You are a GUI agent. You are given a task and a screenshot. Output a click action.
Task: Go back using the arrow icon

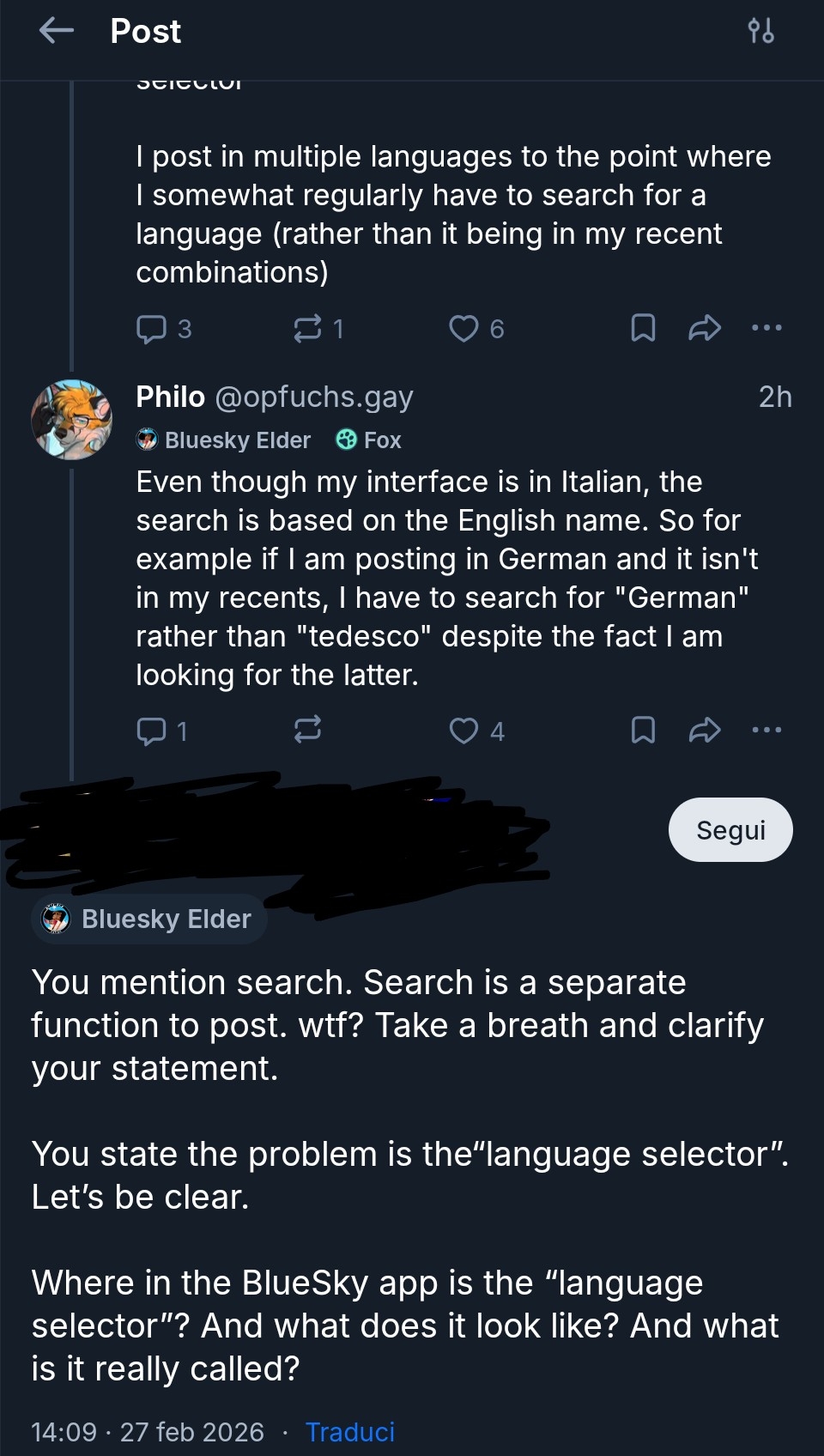coord(57,32)
